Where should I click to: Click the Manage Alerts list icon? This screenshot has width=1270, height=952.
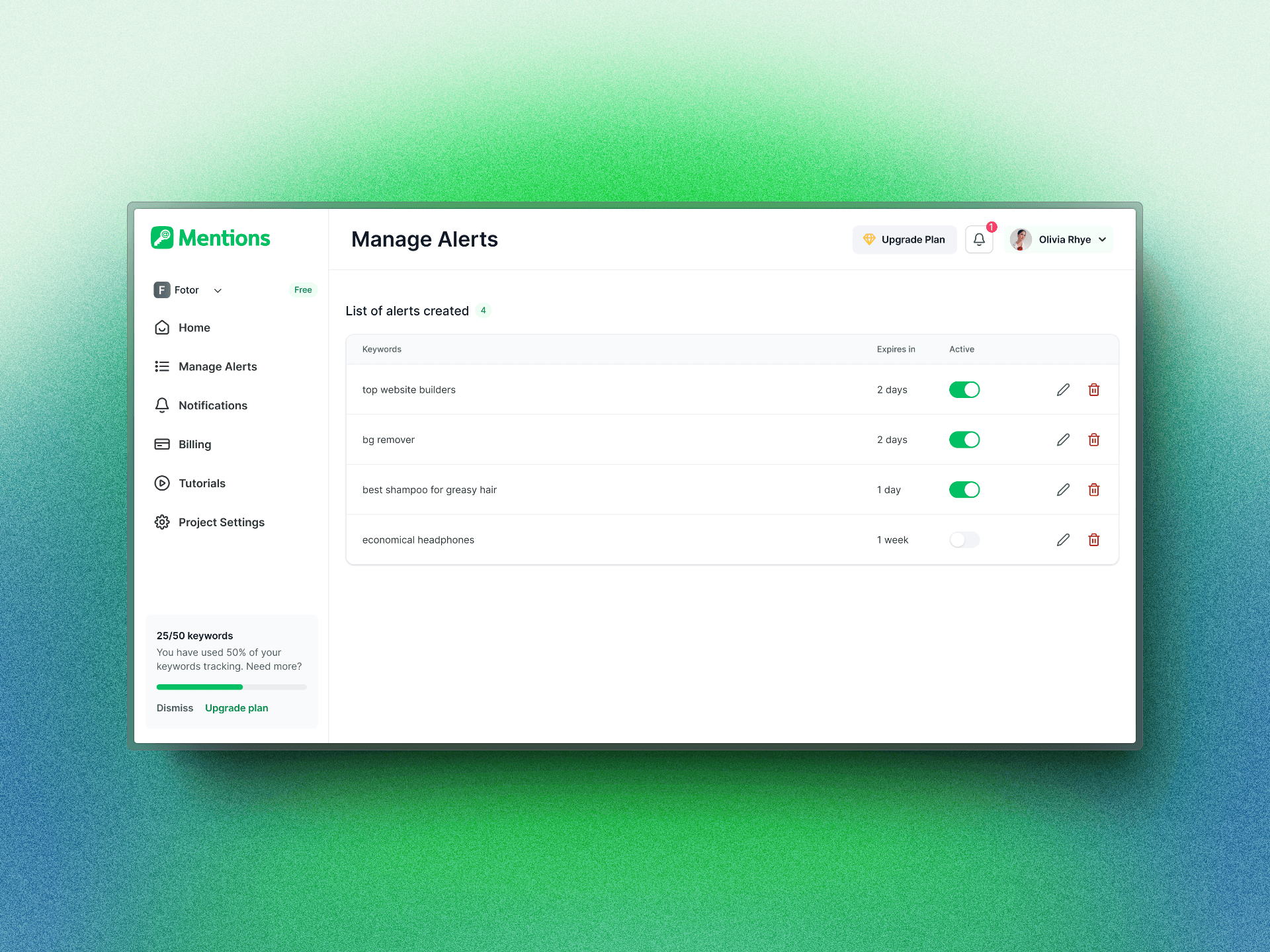pos(162,366)
